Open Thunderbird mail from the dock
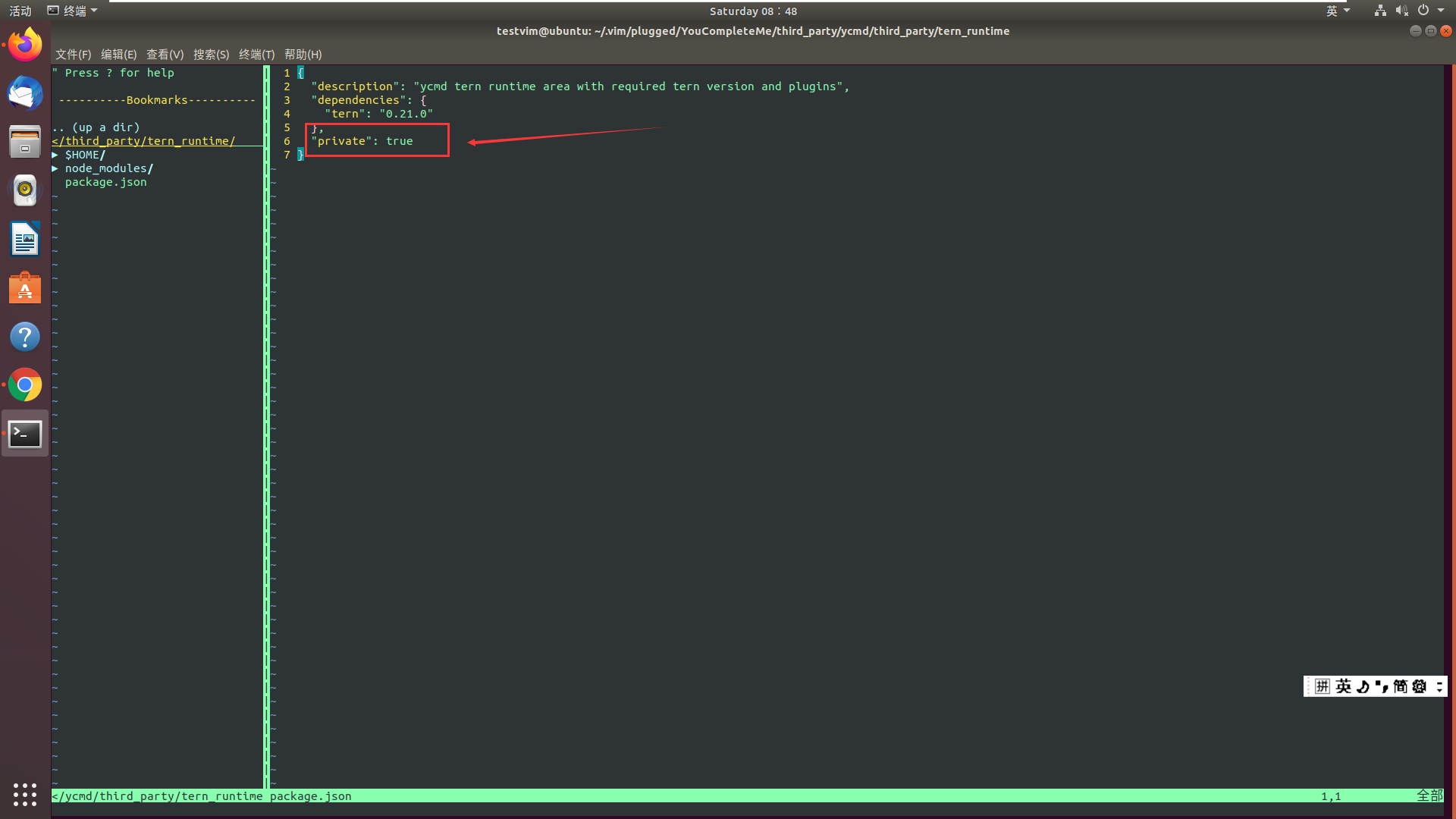This screenshot has width=1456, height=819. 25,93
